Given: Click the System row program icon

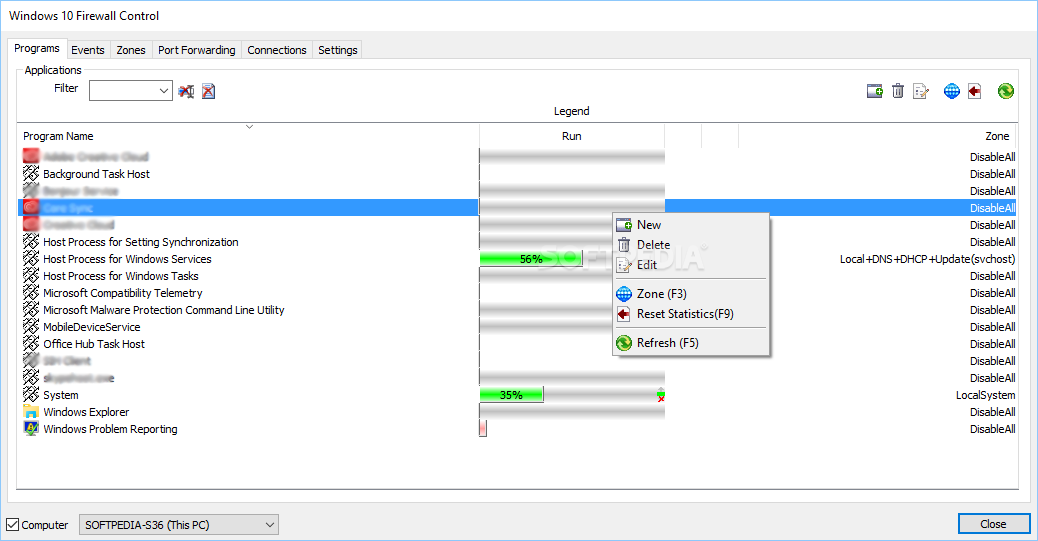Looking at the screenshot, I should coord(31,395).
